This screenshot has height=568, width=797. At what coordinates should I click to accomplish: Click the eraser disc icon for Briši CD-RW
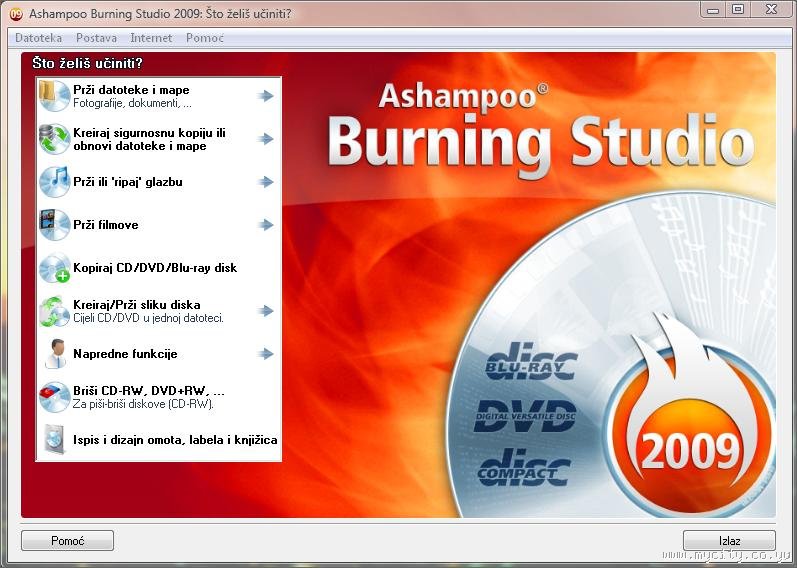54,397
